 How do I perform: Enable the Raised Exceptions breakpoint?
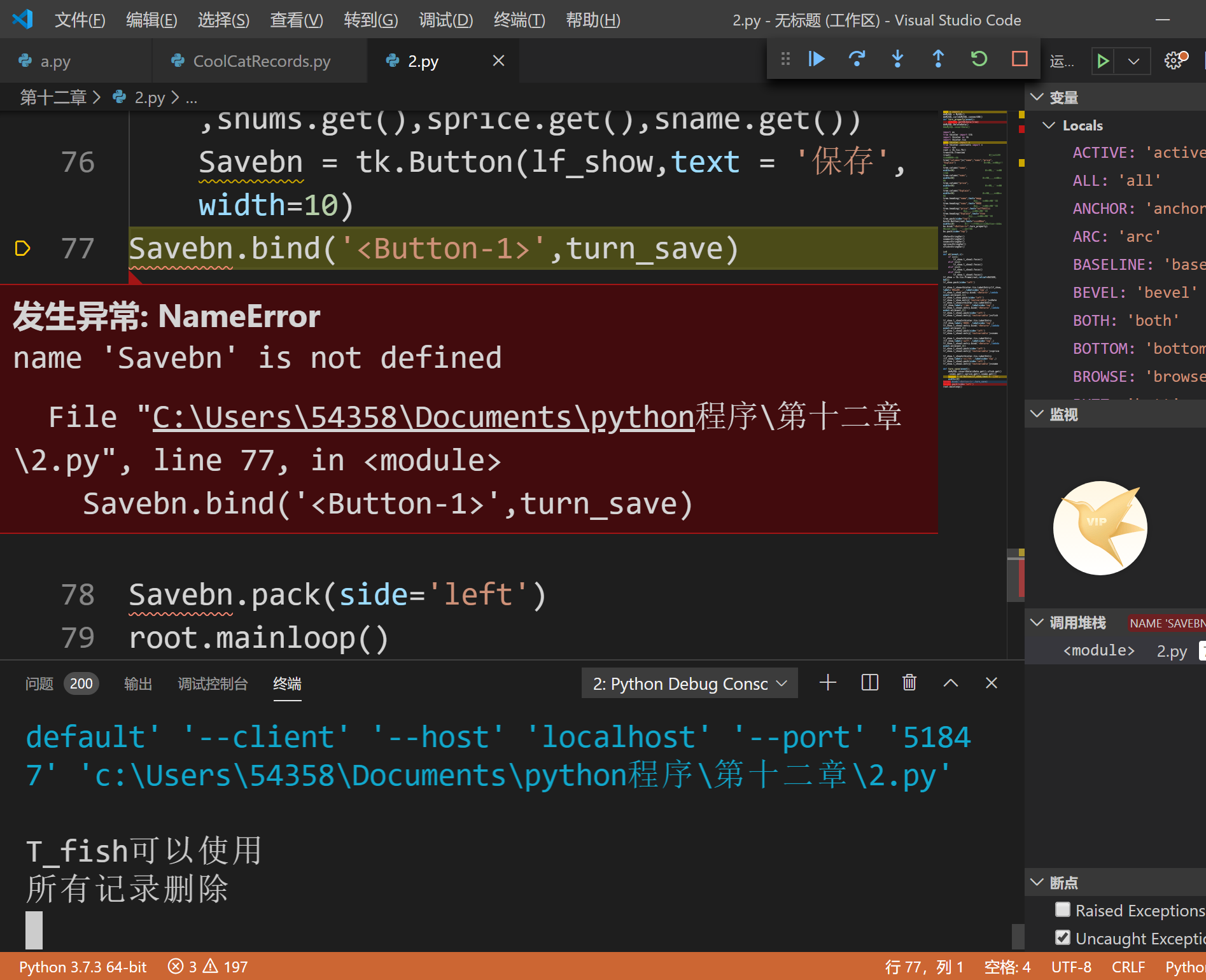coord(1063,910)
